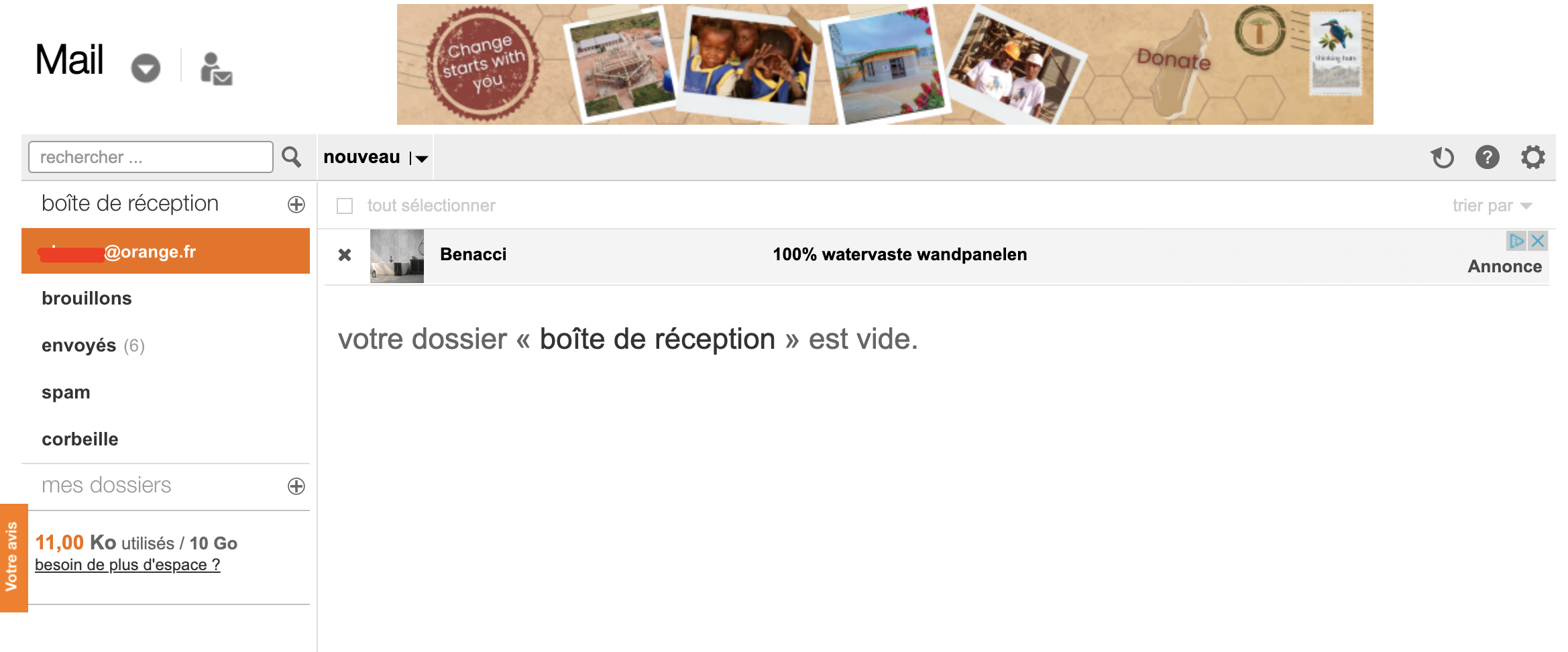The height and width of the screenshot is (652, 1568).
Task: Open the nouveau dropdown arrow
Action: (x=421, y=159)
